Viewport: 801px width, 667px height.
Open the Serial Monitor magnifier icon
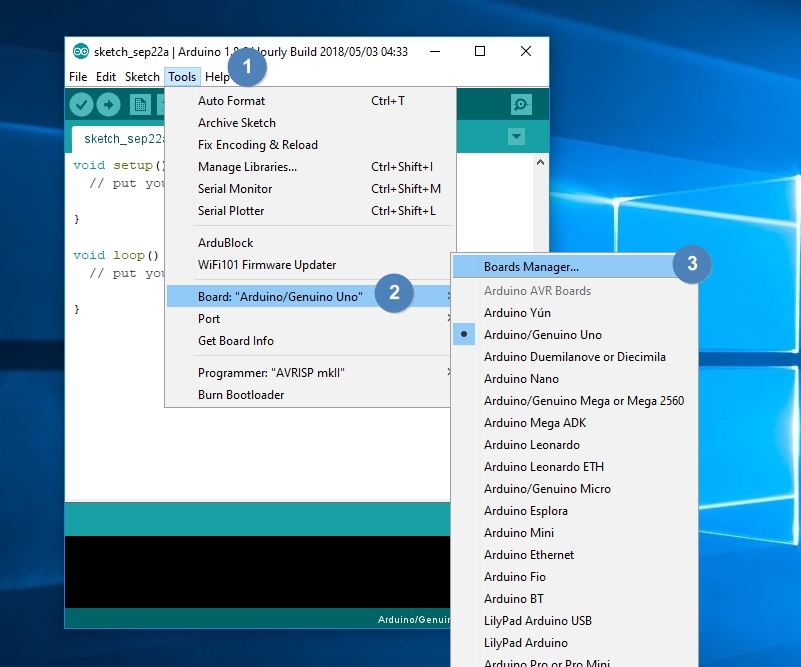(521, 105)
